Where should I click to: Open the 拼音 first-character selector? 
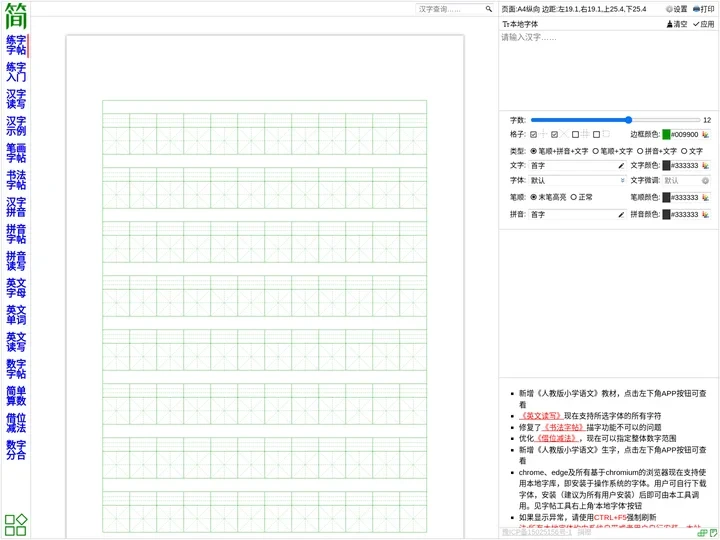[577, 214]
